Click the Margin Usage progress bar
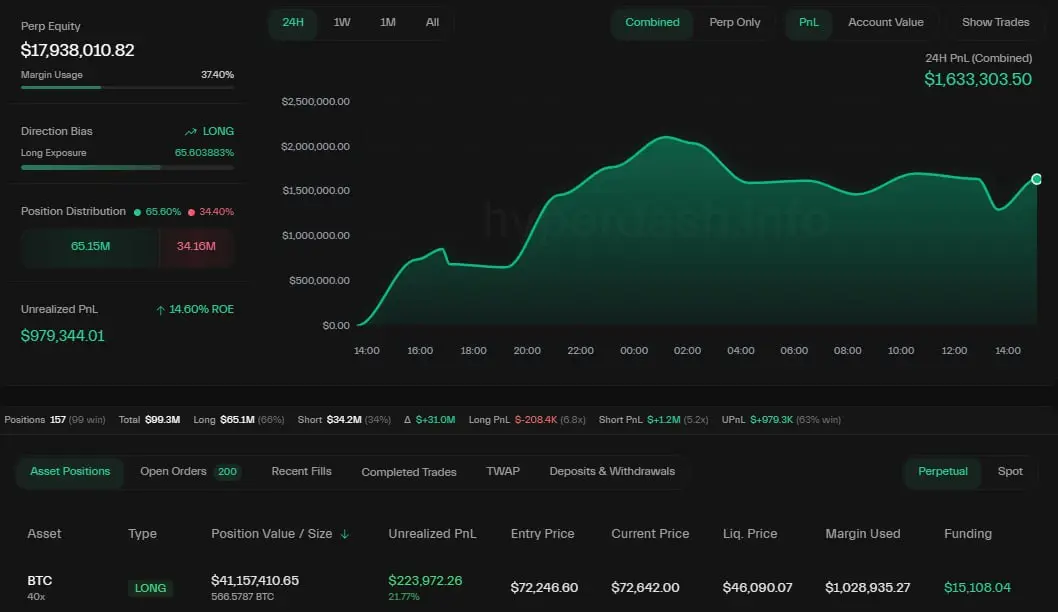The width and height of the screenshot is (1058, 612). click(128, 87)
